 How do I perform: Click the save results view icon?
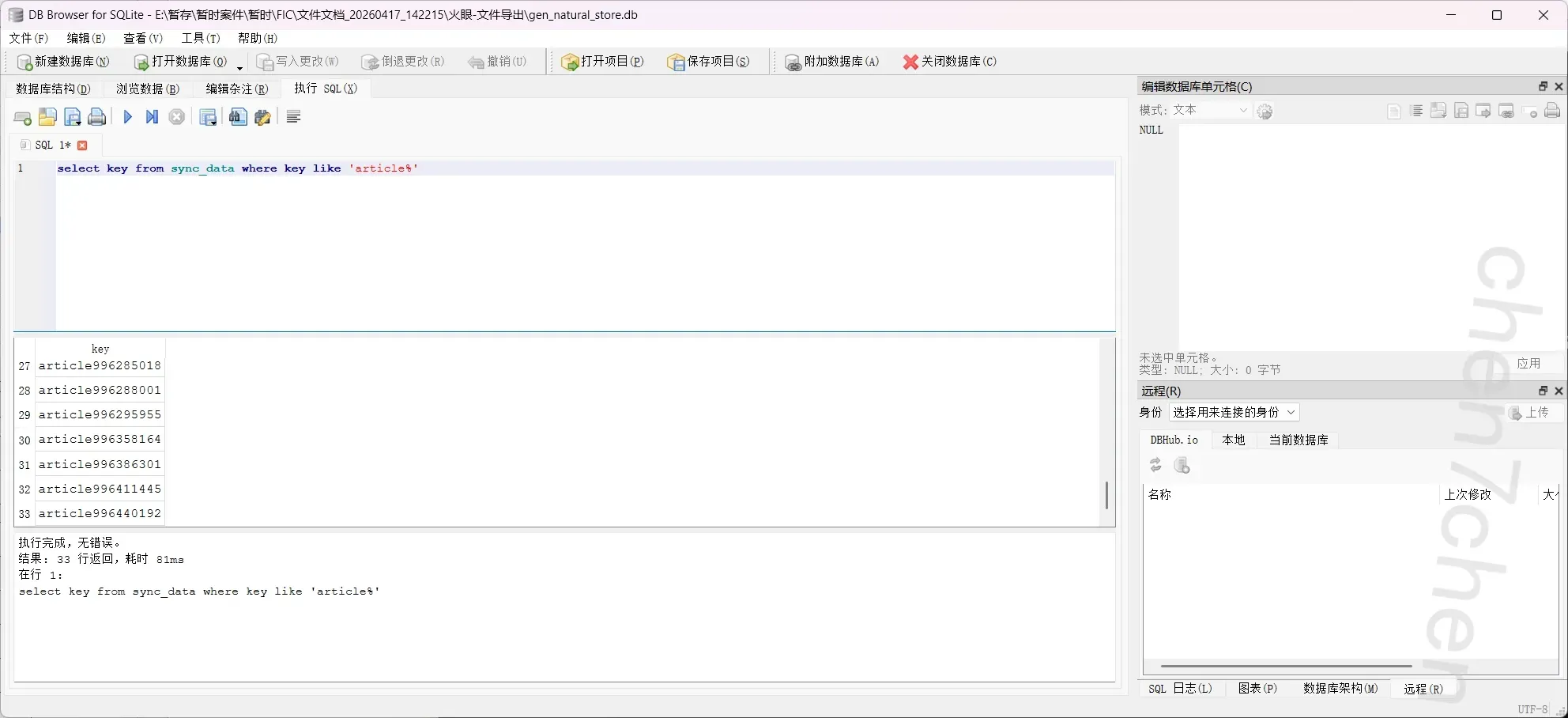(x=208, y=118)
